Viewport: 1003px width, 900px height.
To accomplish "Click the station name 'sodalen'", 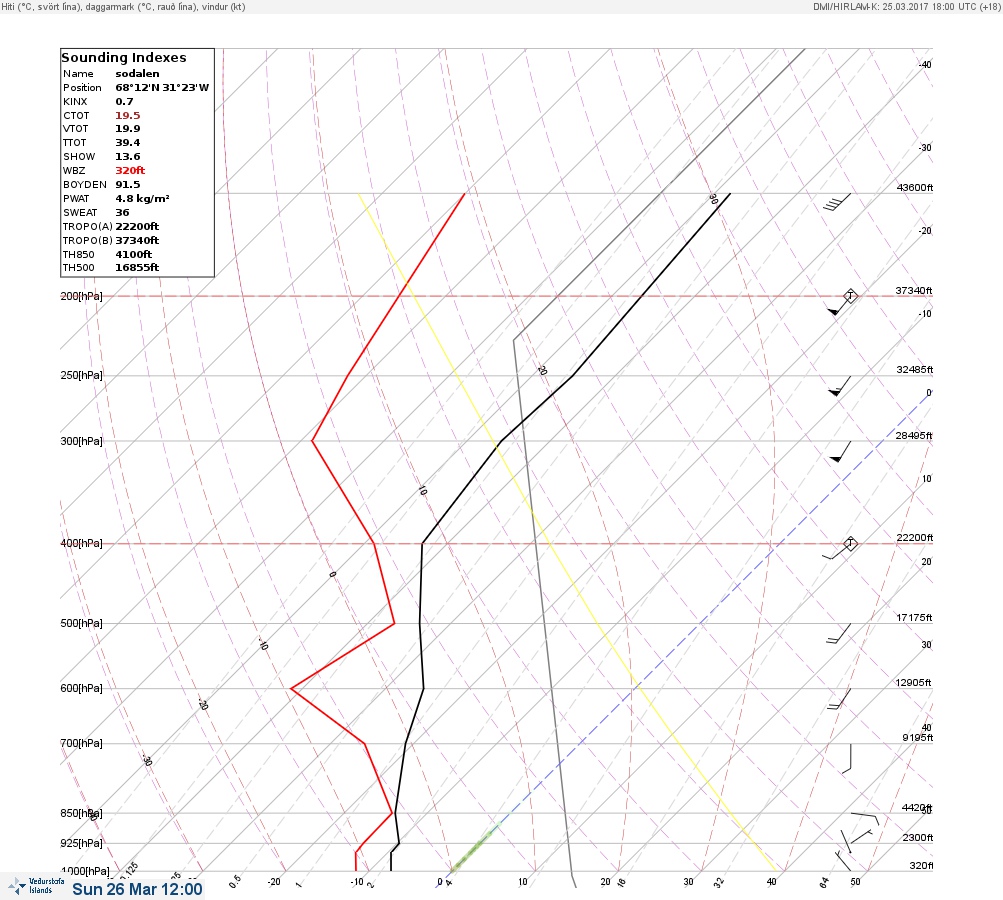I will 138,74.
